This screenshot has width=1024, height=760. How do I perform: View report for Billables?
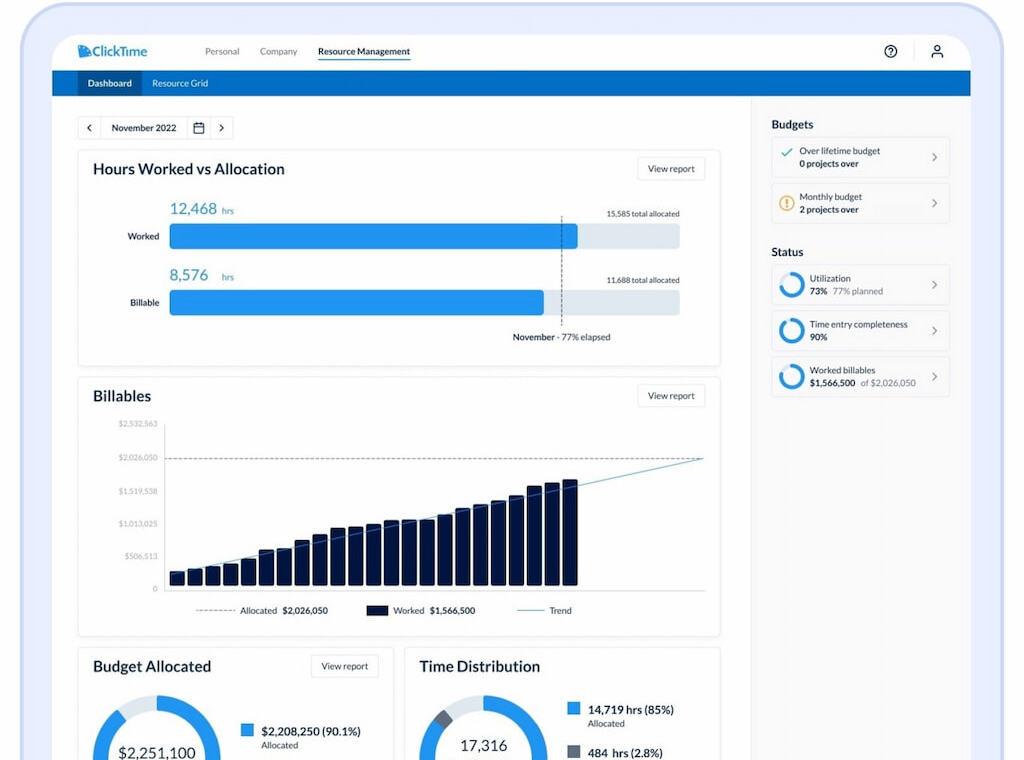click(671, 396)
